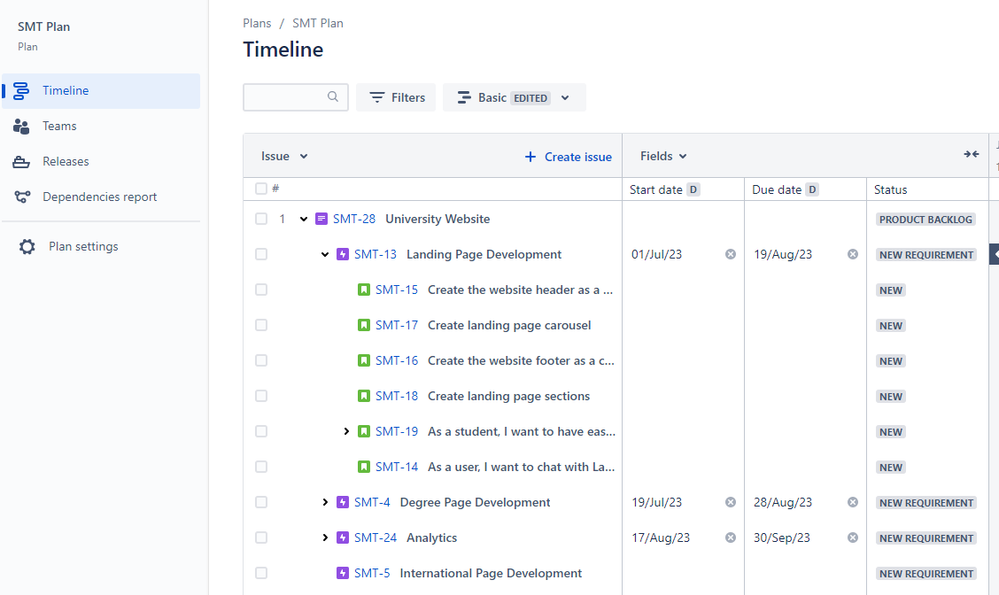Click the SMT-13 epic lightning icon
Viewport: 999px width, 595px height.
(343, 254)
